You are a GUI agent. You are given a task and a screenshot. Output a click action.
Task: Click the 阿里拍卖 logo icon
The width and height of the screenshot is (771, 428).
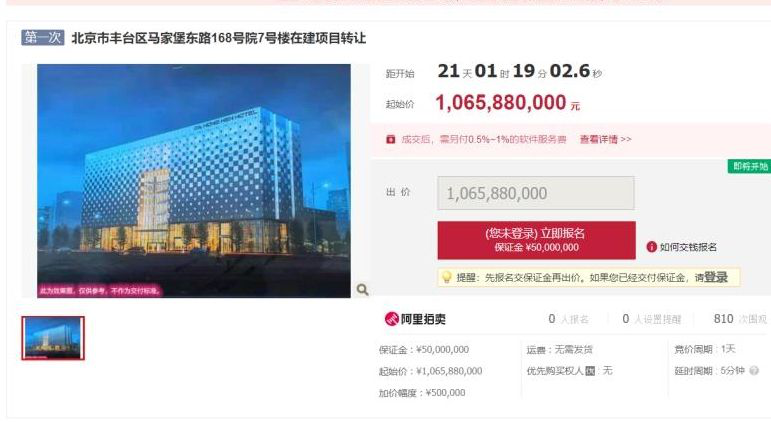point(391,319)
